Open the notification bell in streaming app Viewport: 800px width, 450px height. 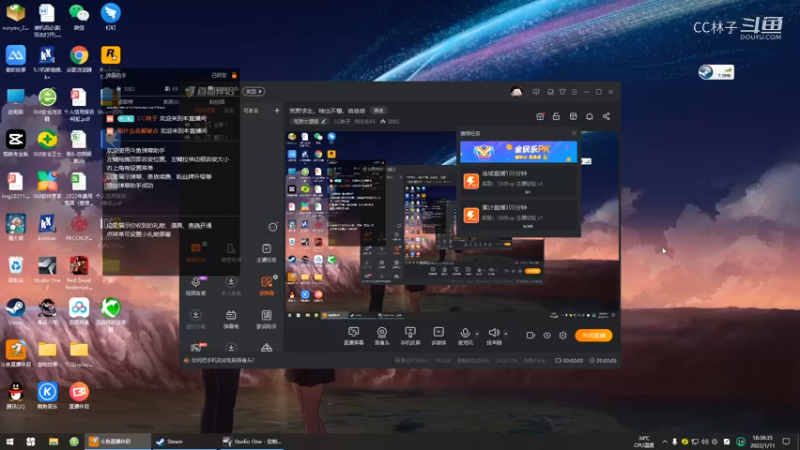click(590, 116)
